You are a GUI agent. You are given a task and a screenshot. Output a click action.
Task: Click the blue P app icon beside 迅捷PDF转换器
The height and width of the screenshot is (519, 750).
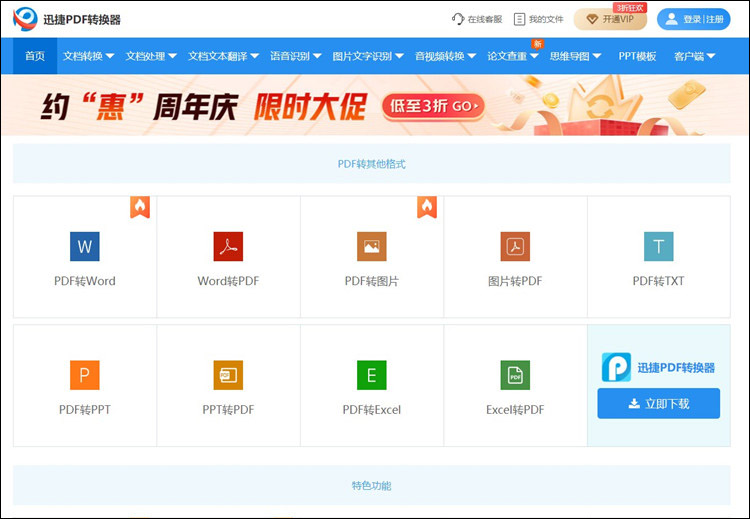pos(616,367)
